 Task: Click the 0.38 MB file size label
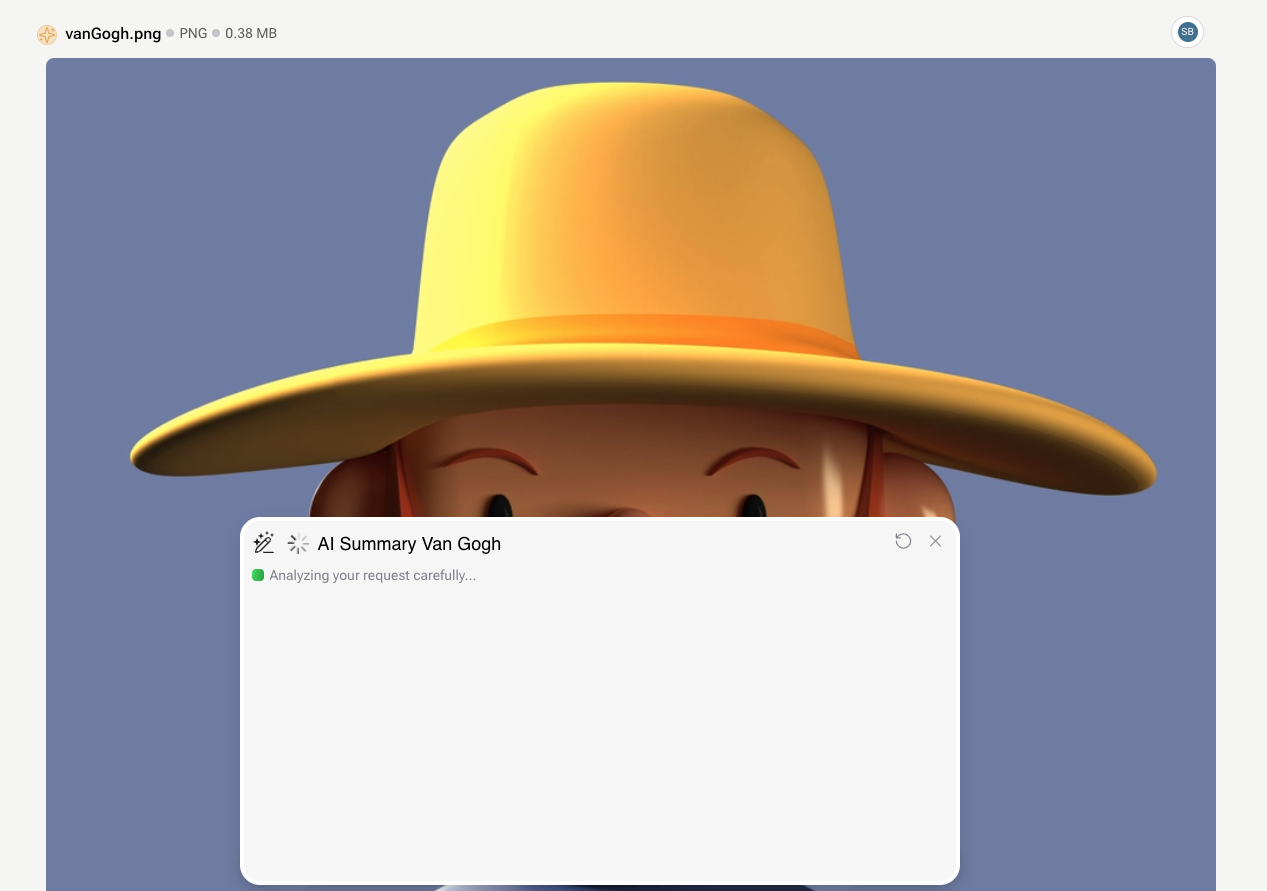click(x=251, y=34)
